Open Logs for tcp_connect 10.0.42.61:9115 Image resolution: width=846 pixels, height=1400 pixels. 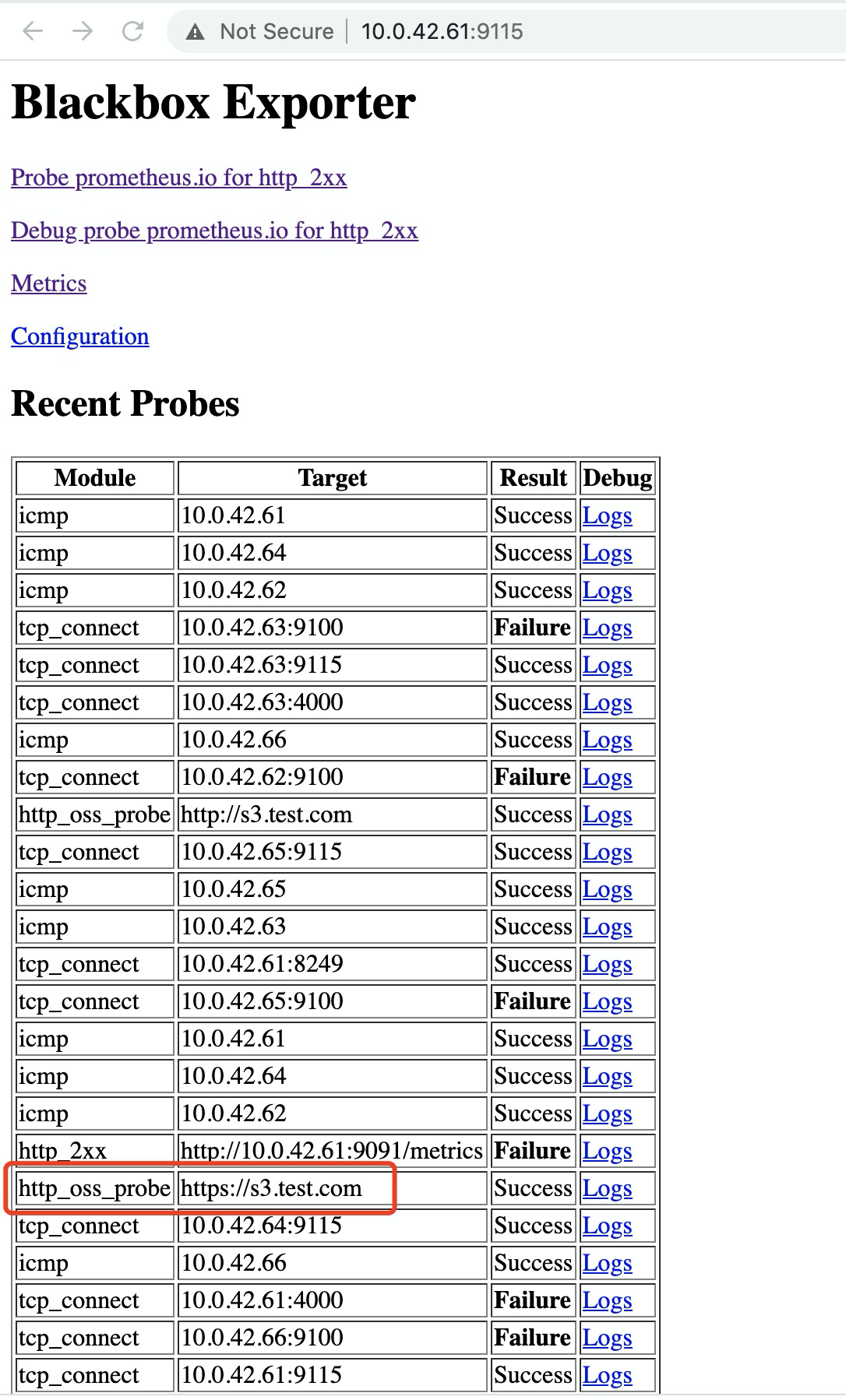pyautogui.click(x=607, y=1375)
